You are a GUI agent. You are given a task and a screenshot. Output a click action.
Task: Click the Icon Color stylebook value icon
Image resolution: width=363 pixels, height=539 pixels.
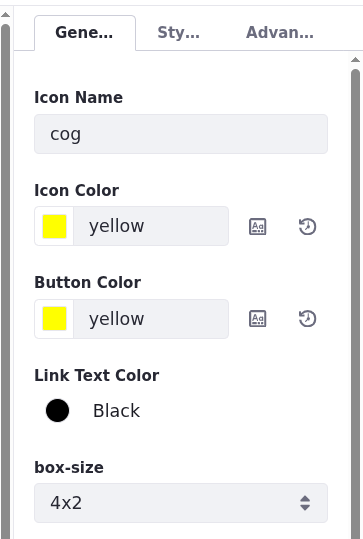click(257, 227)
